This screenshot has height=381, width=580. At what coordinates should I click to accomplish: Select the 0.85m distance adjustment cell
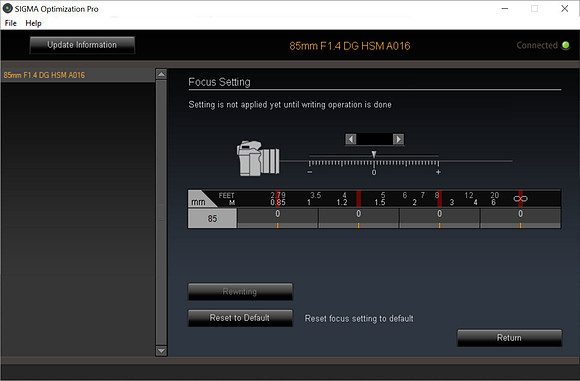tap(277, 218)
